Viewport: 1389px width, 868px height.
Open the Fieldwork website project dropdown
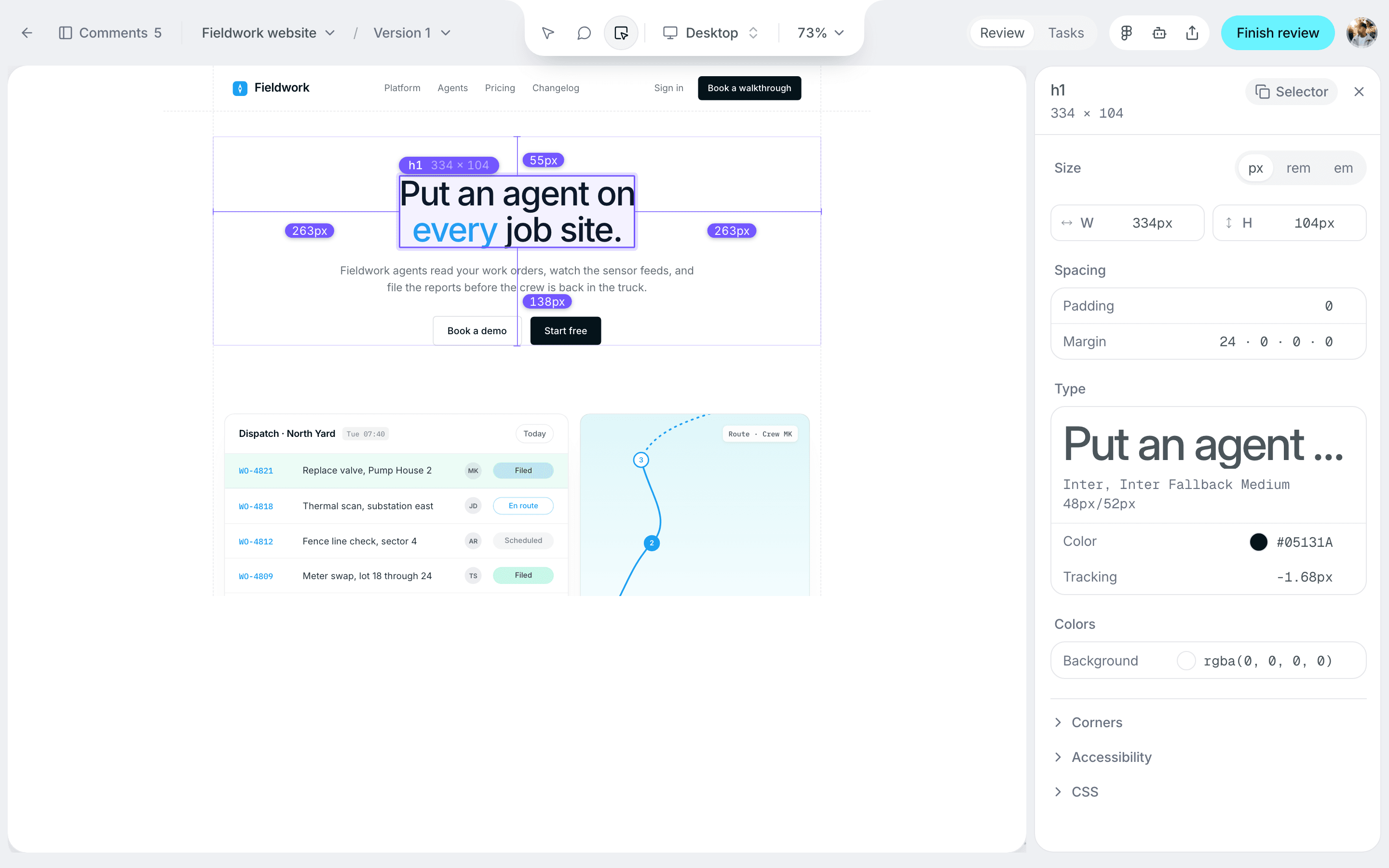click(x=268, y=33)
